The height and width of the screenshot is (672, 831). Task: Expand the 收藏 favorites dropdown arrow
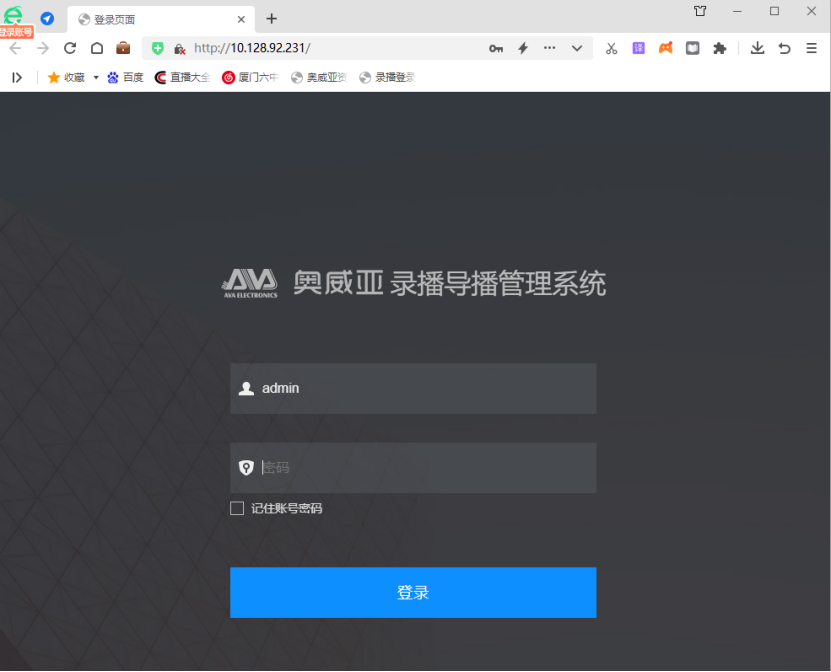click(96, 77)
